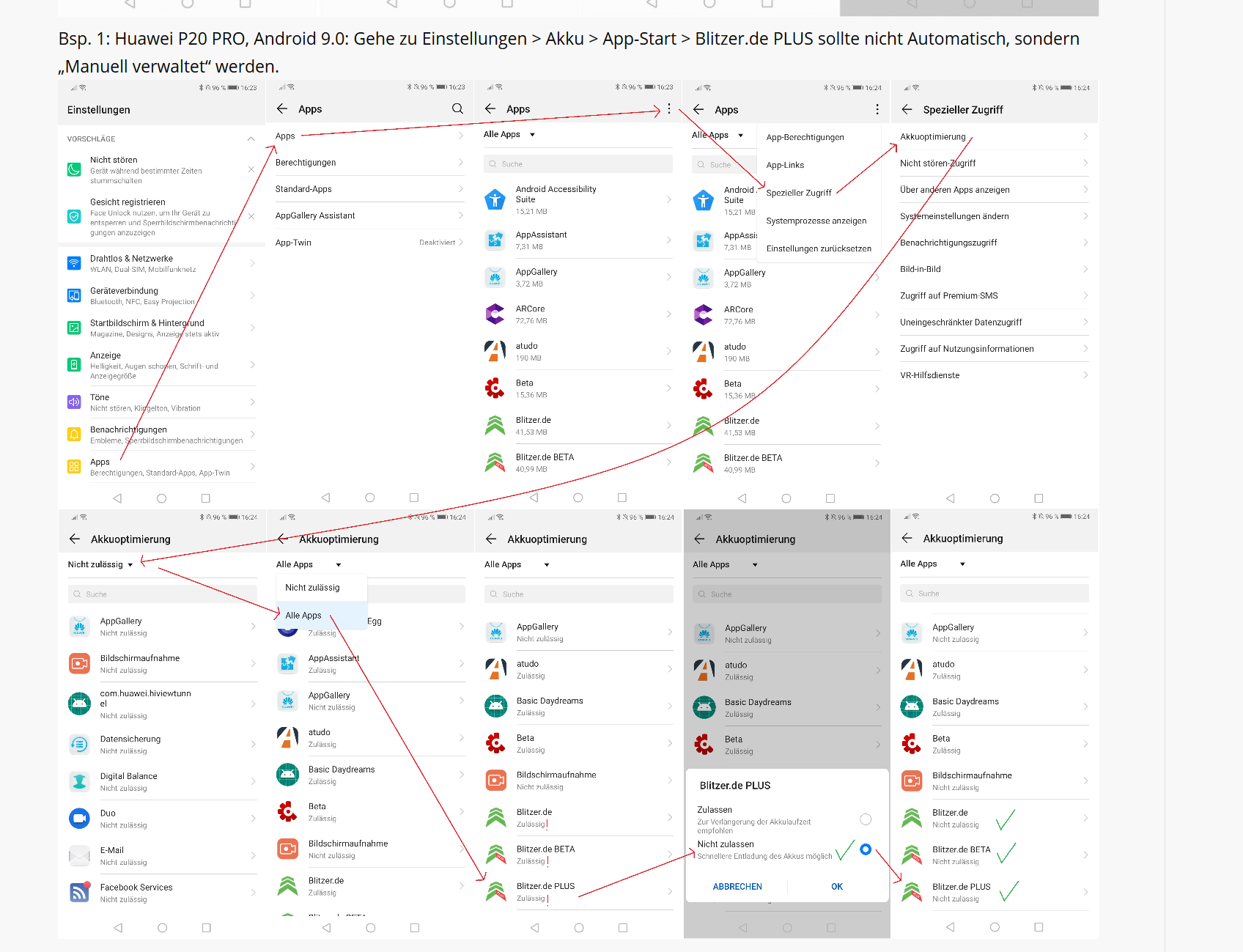Tap AppAssistant row marked Zulässig
The height and width of the screenshot is (952, 1243).
click(371, 663)
